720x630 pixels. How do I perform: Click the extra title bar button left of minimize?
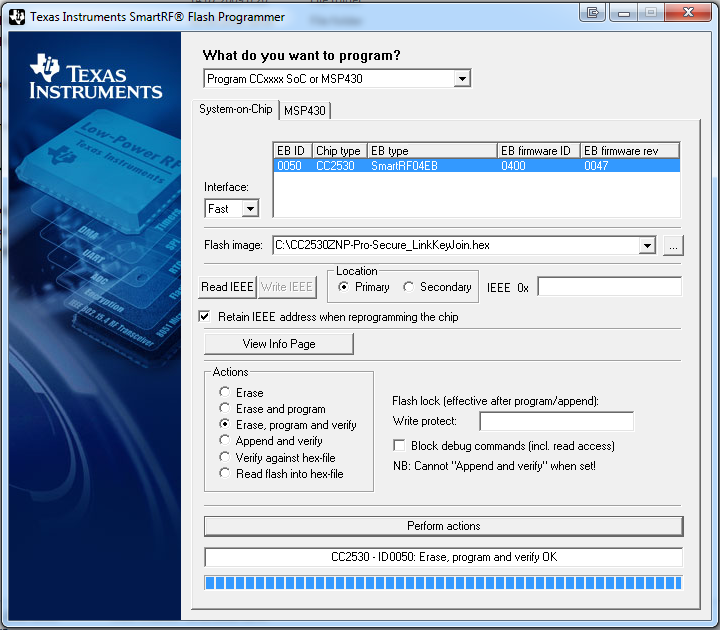click(x=592, y=12)
